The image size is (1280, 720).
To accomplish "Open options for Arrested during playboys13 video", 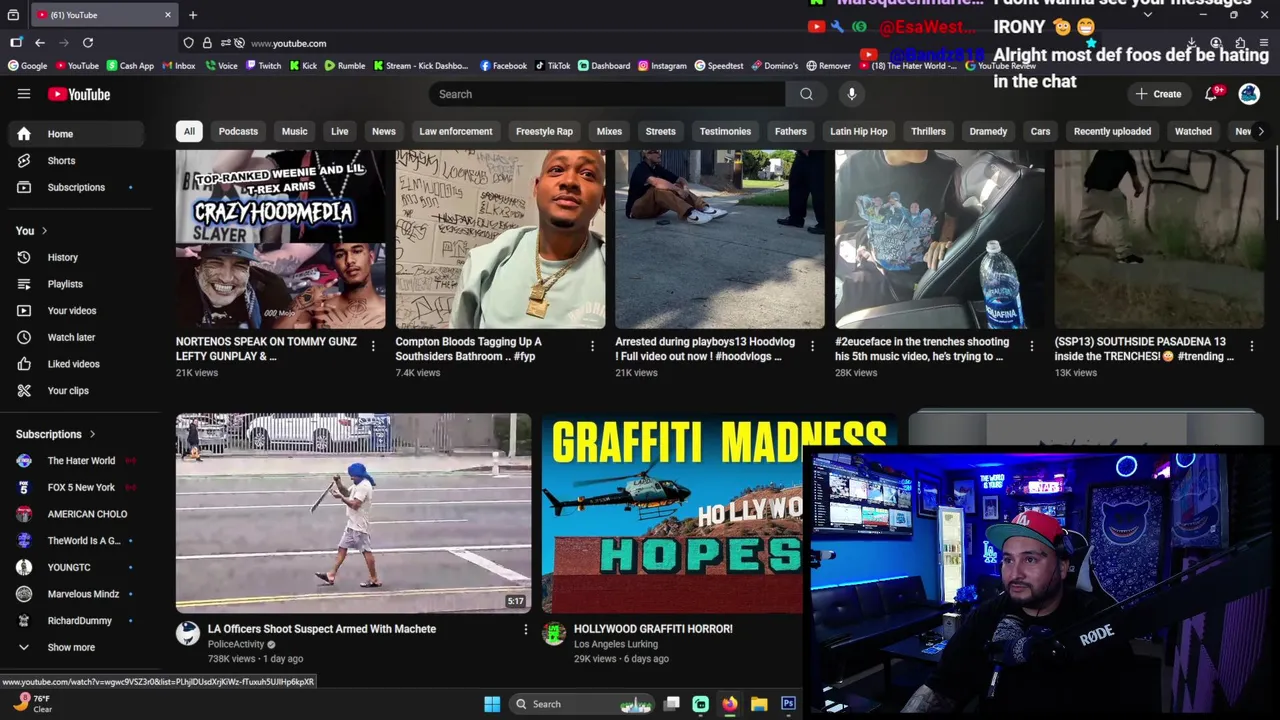I will 812,346.
